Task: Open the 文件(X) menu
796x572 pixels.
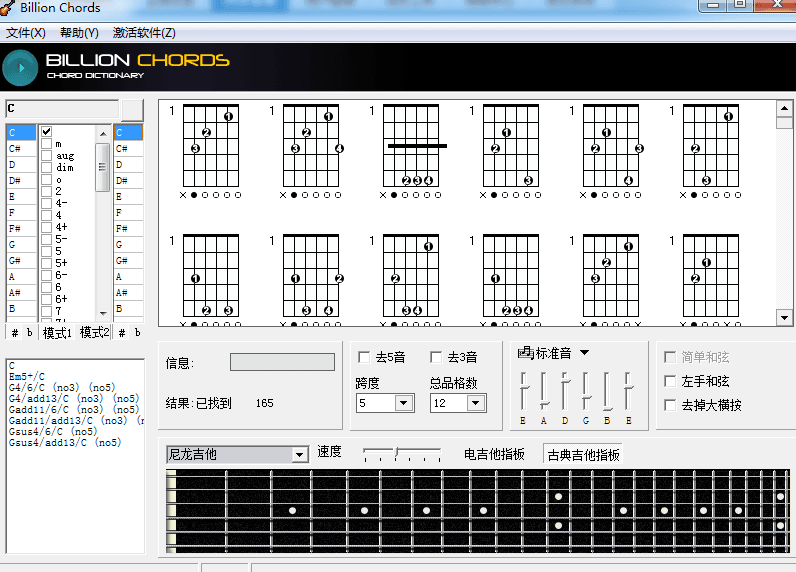Action: point(26,33)
